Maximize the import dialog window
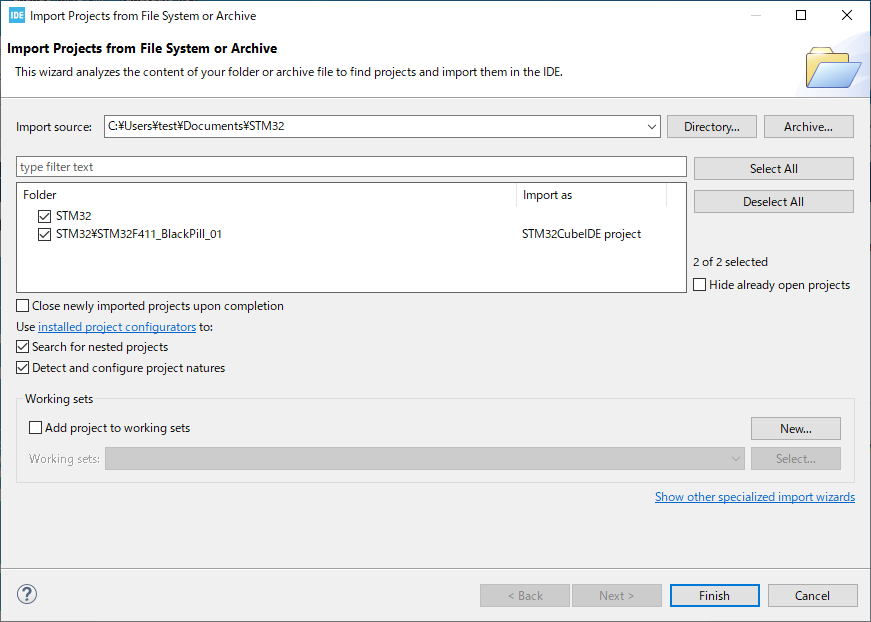The image size is (871, 622). pyautogui.click(x=801, y=15)
